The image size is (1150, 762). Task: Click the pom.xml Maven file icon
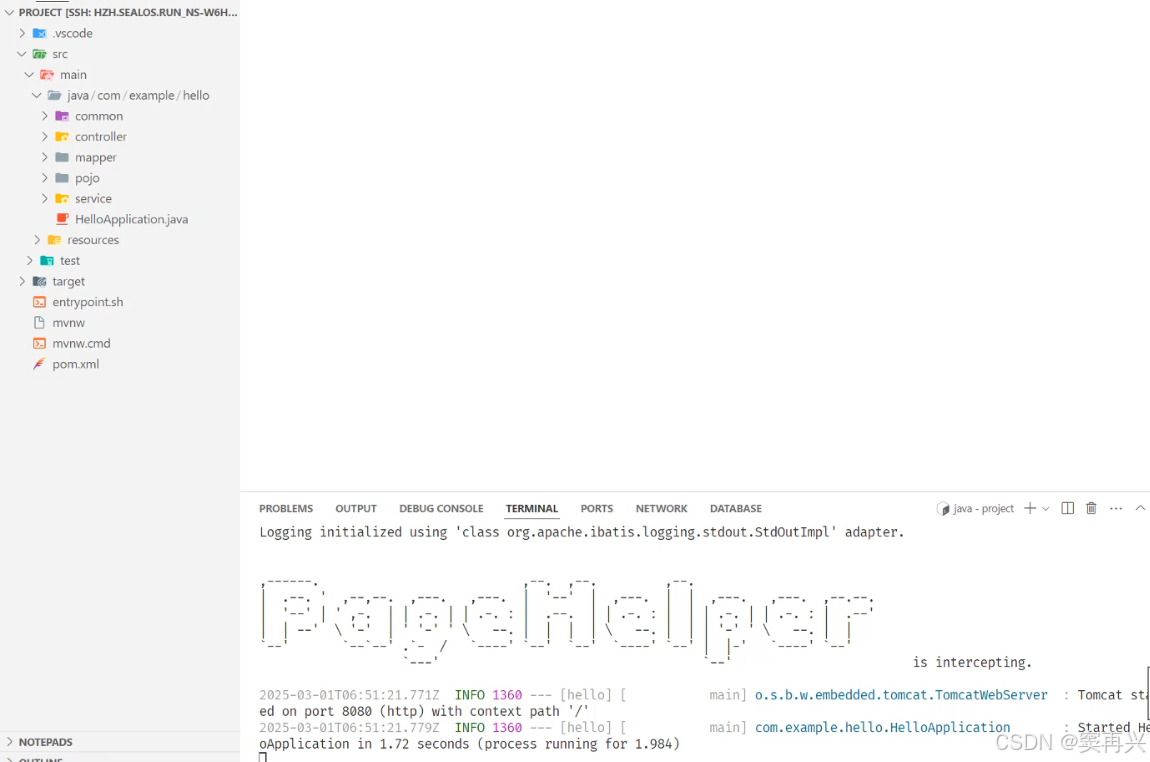[40, 364]
